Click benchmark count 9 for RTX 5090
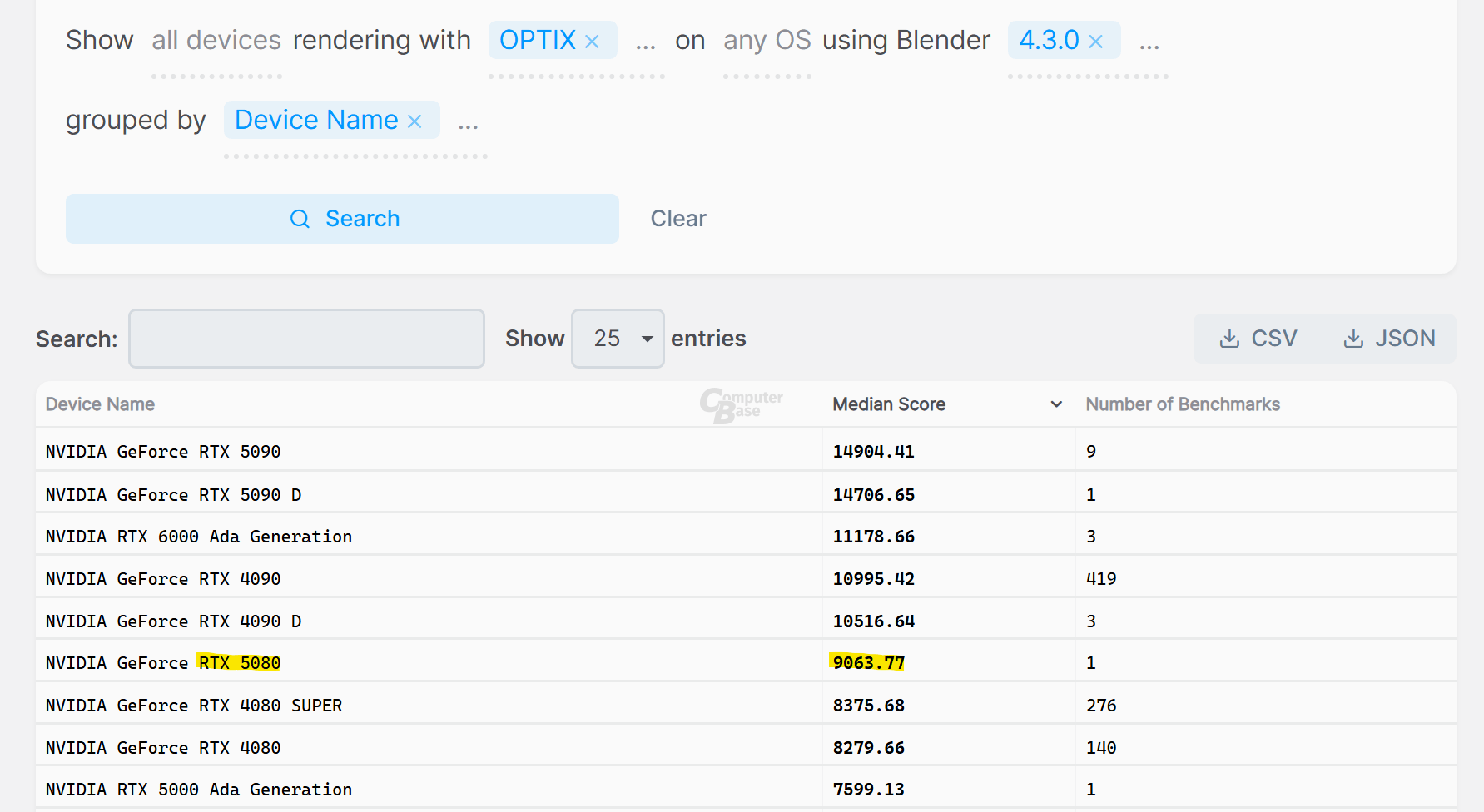The width and height of the screenshot is (1484, 812). tap(1091, 452)
